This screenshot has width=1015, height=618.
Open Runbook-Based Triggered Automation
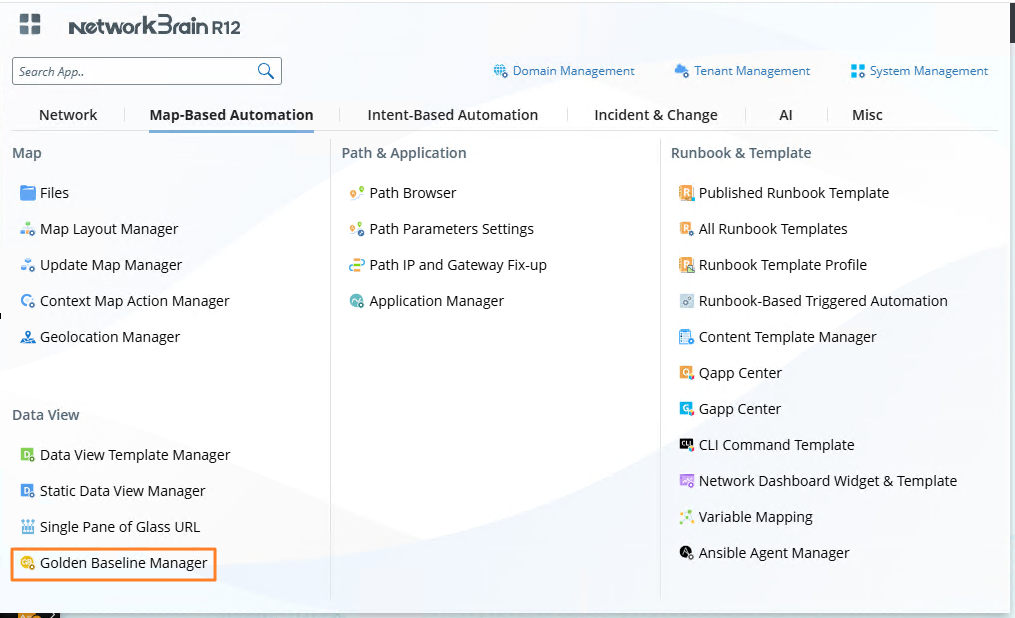click(822, 301)
